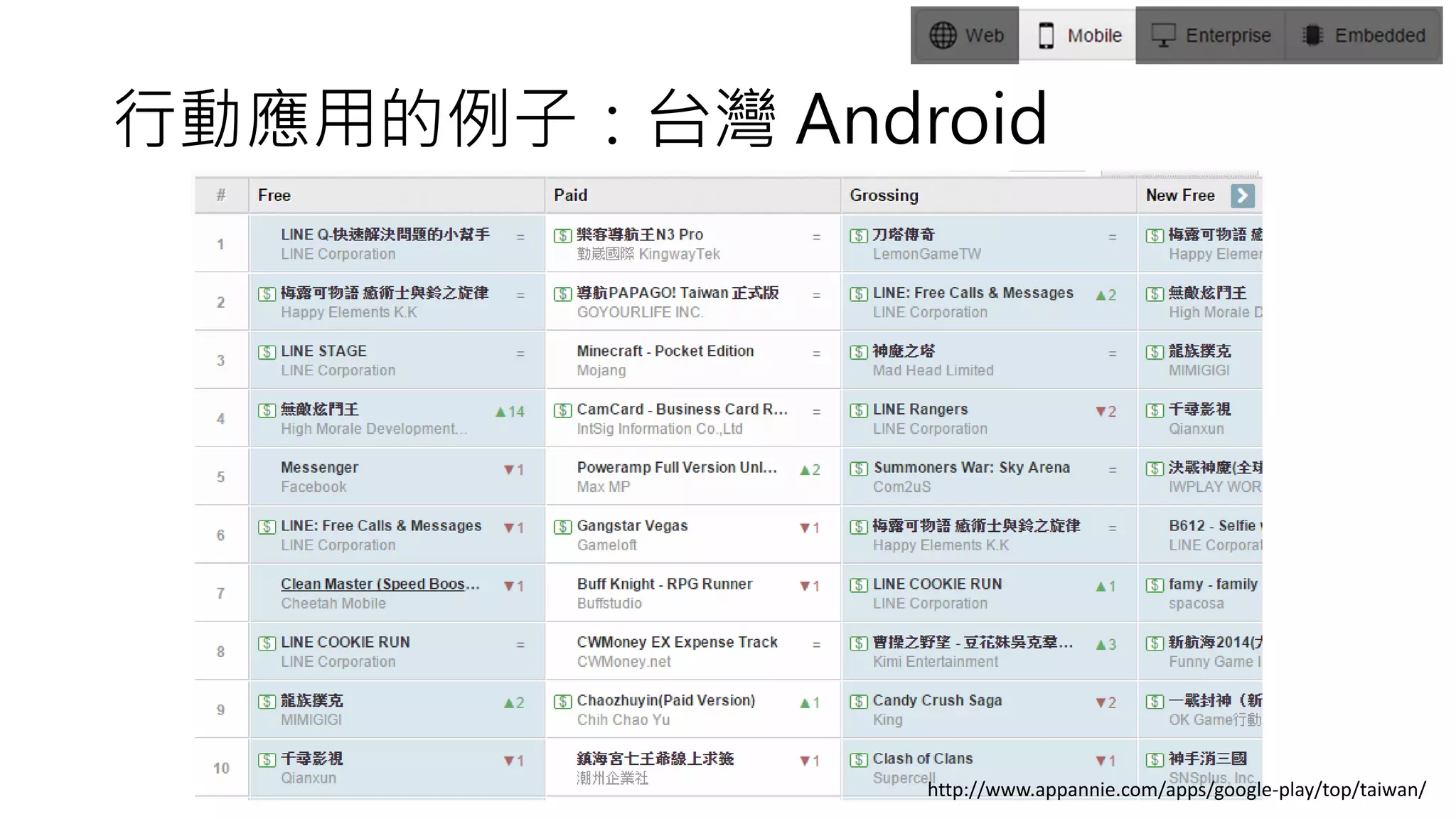The image size is (1456, 819).
Task: Click the Supercell publisher name
Action: [x=904, y=778]
